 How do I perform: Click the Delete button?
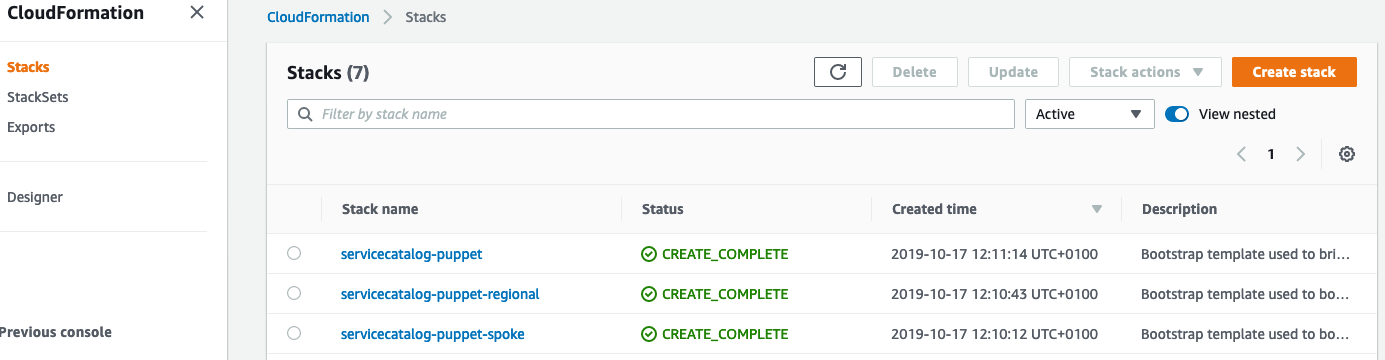tap(915, 72)
